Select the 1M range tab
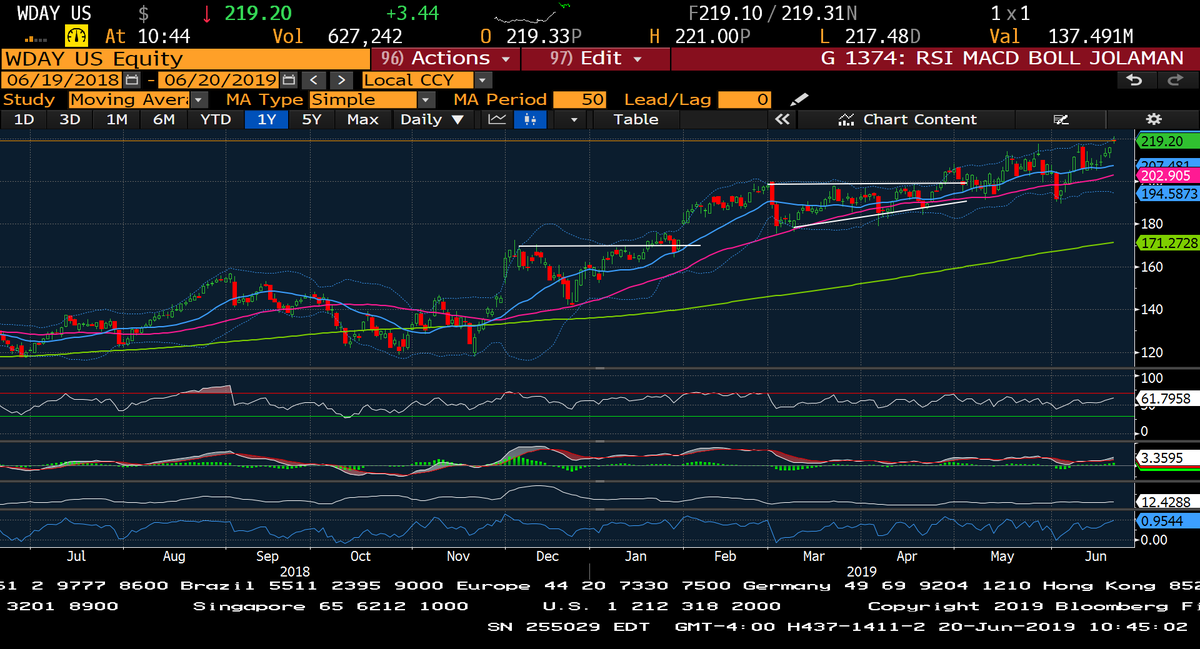The width and height of the screenshot is (1200, 649). 117,119
